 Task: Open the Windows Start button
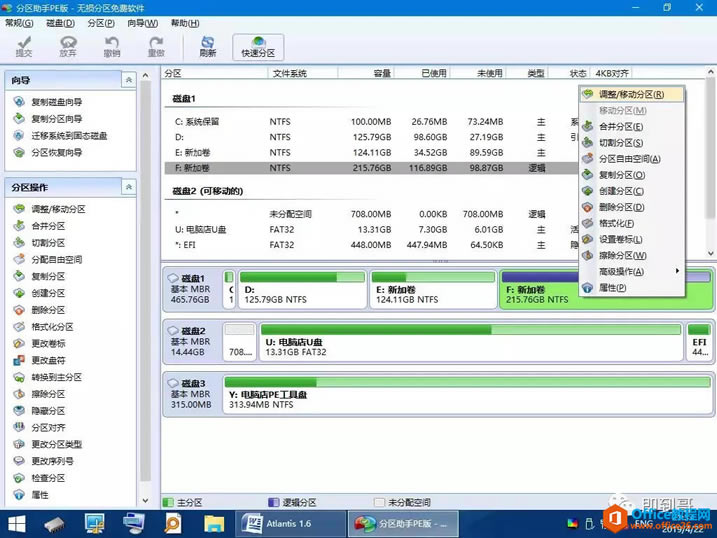(x=17, y=524)
